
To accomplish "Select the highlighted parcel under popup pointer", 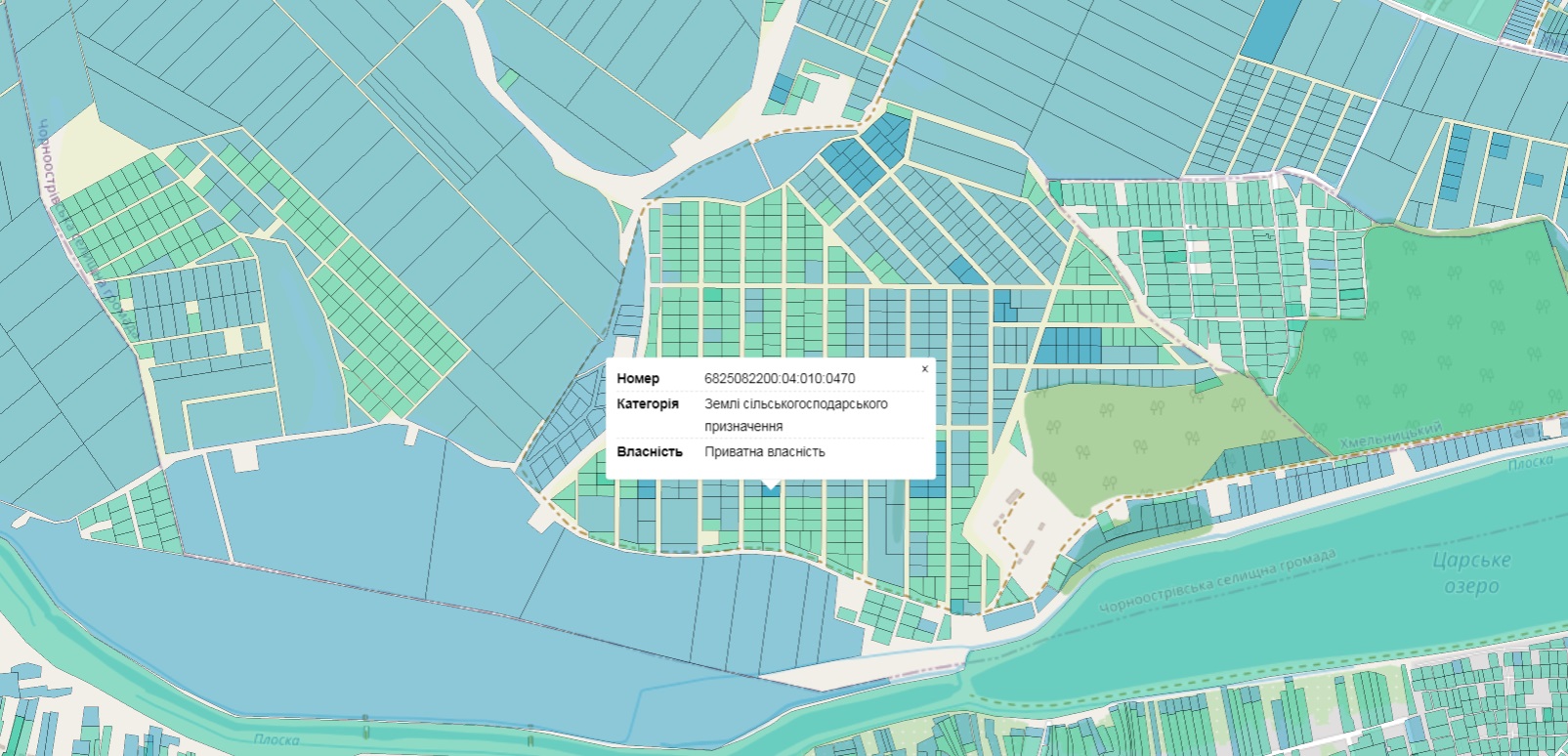I will tap(771, 490).
